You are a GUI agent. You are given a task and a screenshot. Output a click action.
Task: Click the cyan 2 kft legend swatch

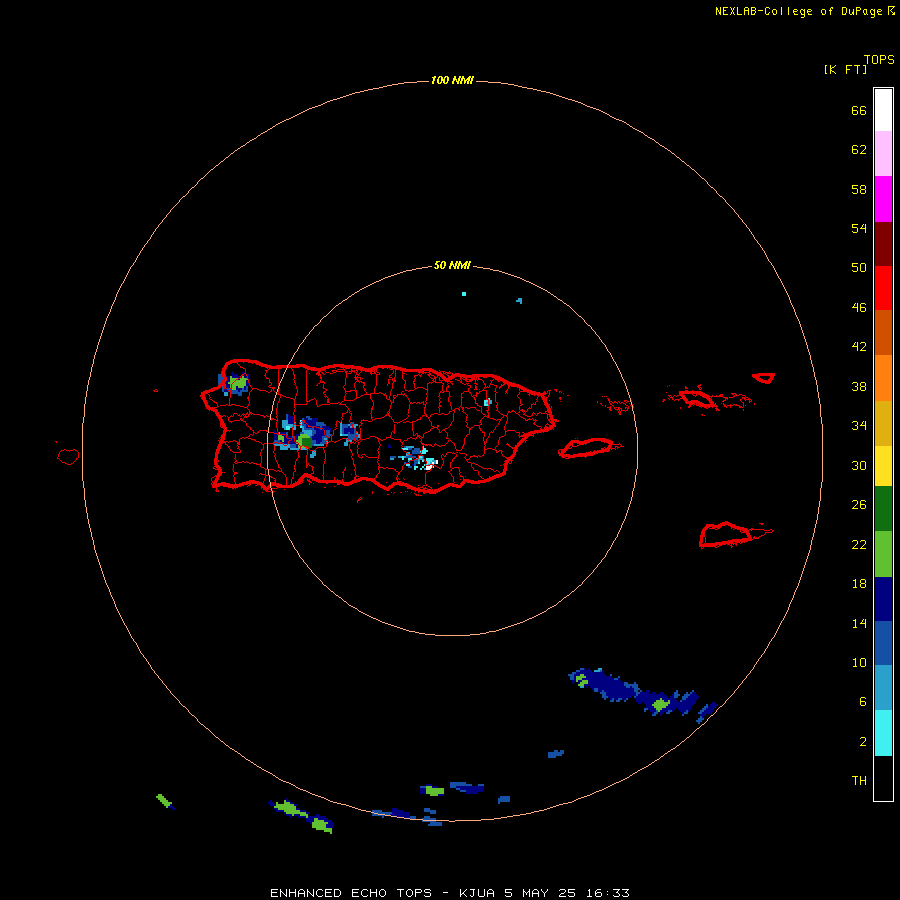[883, 733]
